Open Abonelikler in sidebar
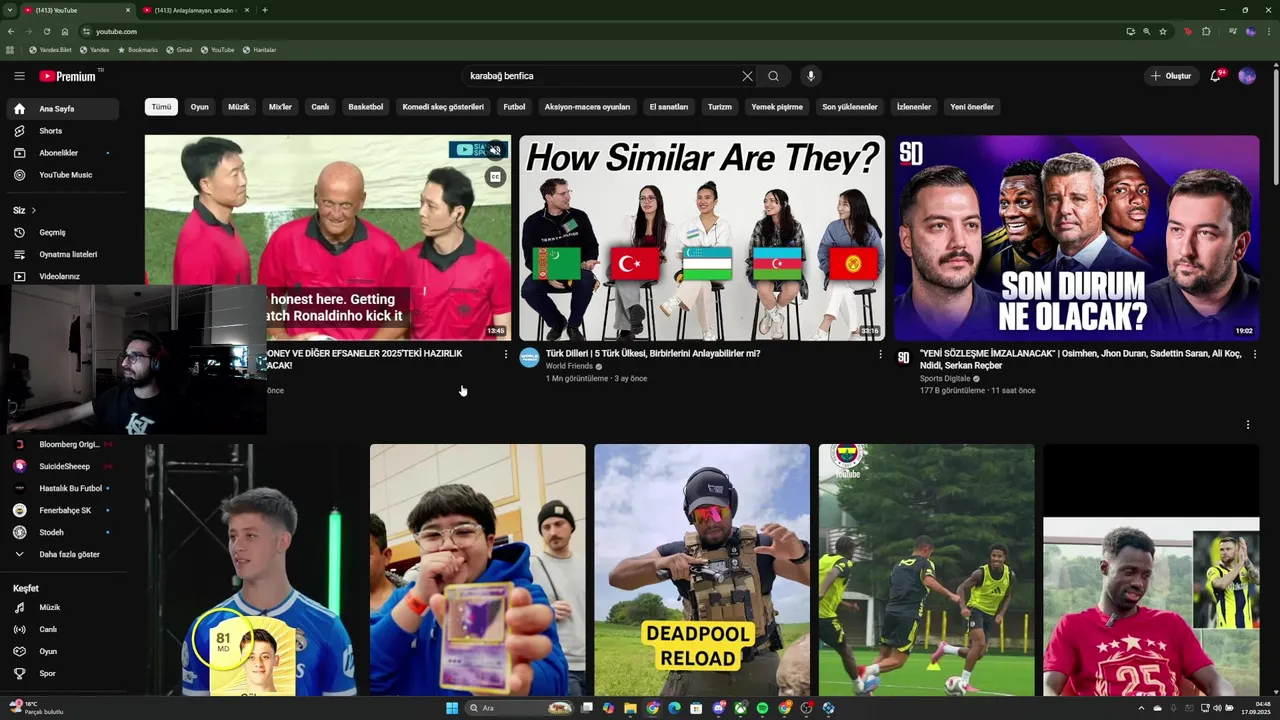 click(x=62, y=153)
